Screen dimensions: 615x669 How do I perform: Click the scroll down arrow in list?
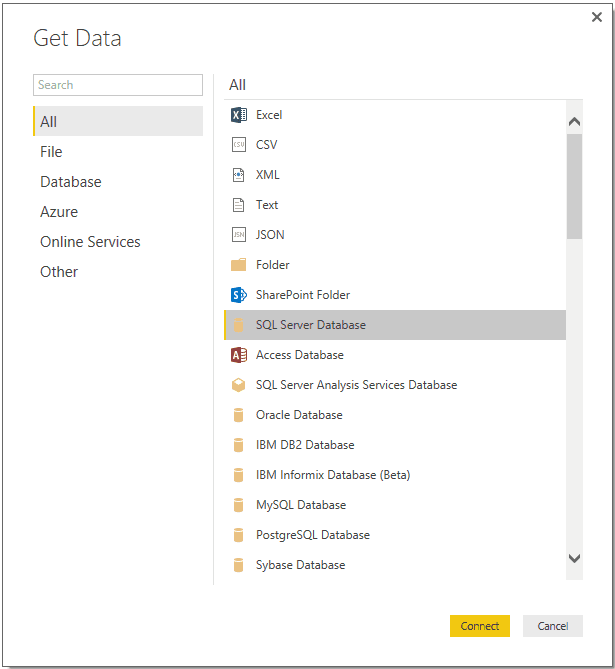coord(574,558)
